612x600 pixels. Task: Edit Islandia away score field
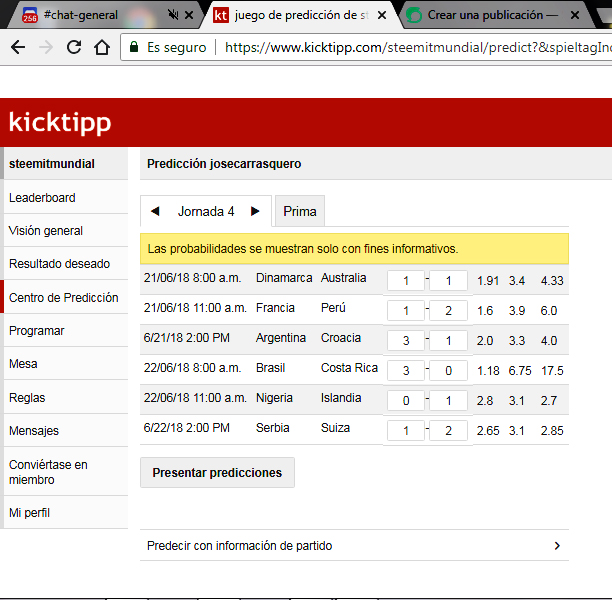(x=448, y=401)
